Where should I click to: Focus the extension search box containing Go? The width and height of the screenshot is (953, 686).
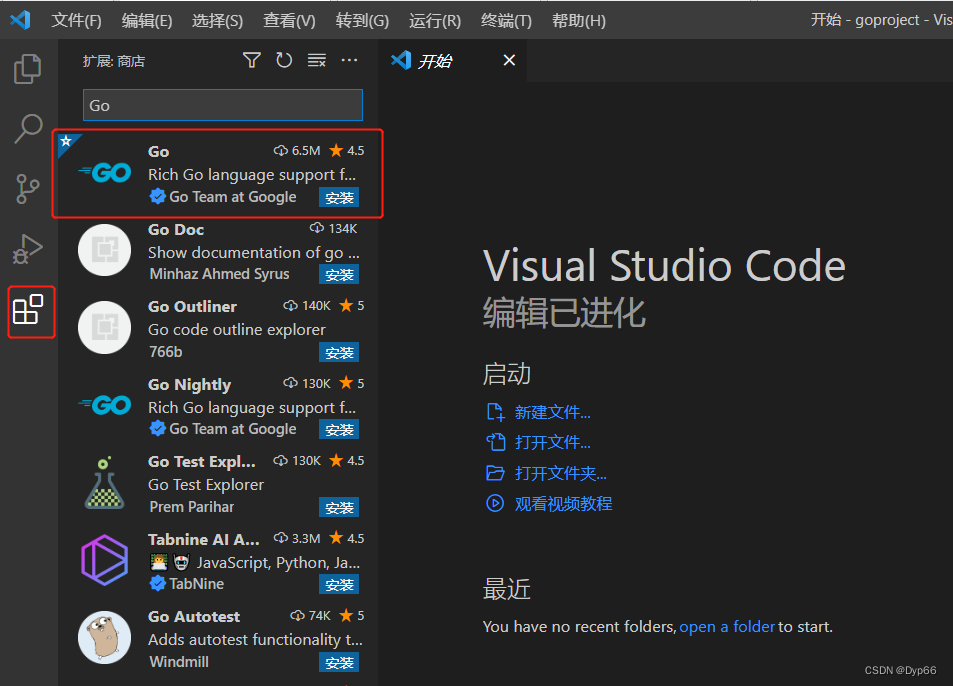coord(222,105)
